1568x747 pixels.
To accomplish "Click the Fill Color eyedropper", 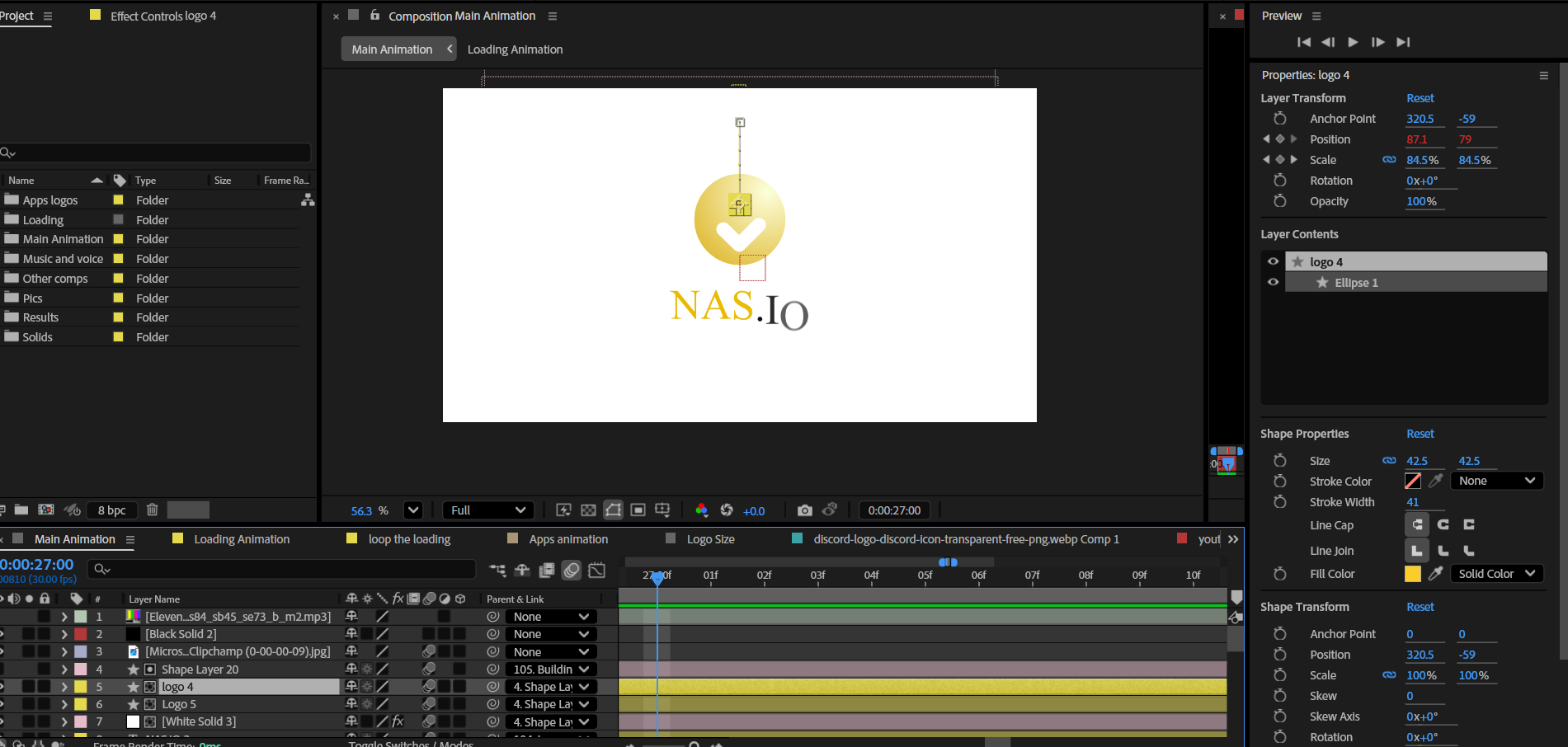I will coord(1436,574).
